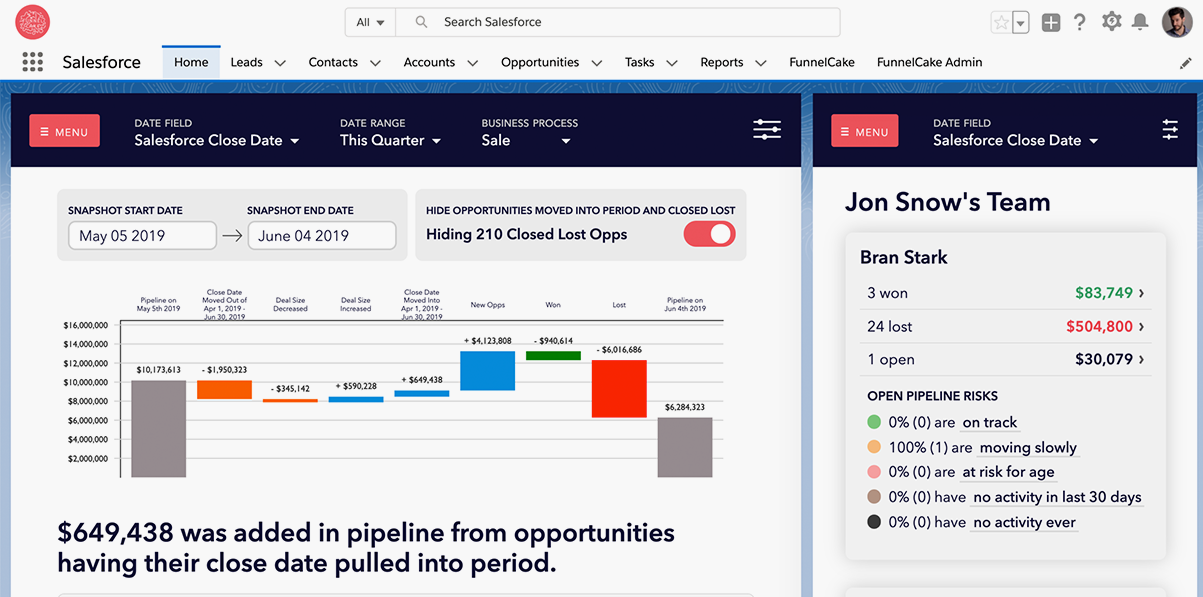Expand the Leads tab dropdown arrow

(x=280, y=63)
